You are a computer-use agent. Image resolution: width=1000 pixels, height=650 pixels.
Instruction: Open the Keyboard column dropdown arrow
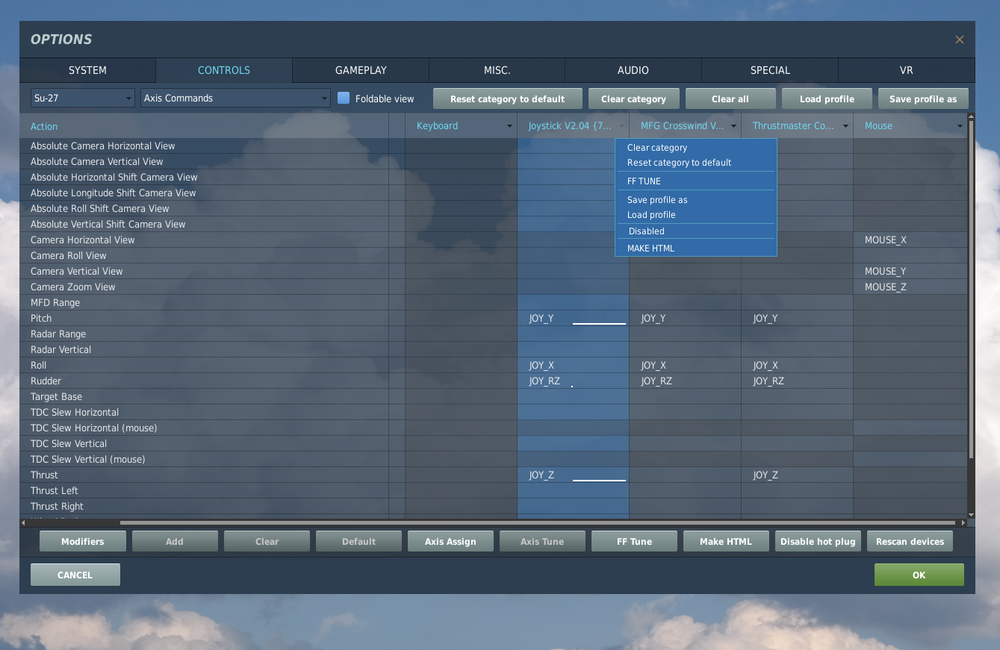coord(509,126)
